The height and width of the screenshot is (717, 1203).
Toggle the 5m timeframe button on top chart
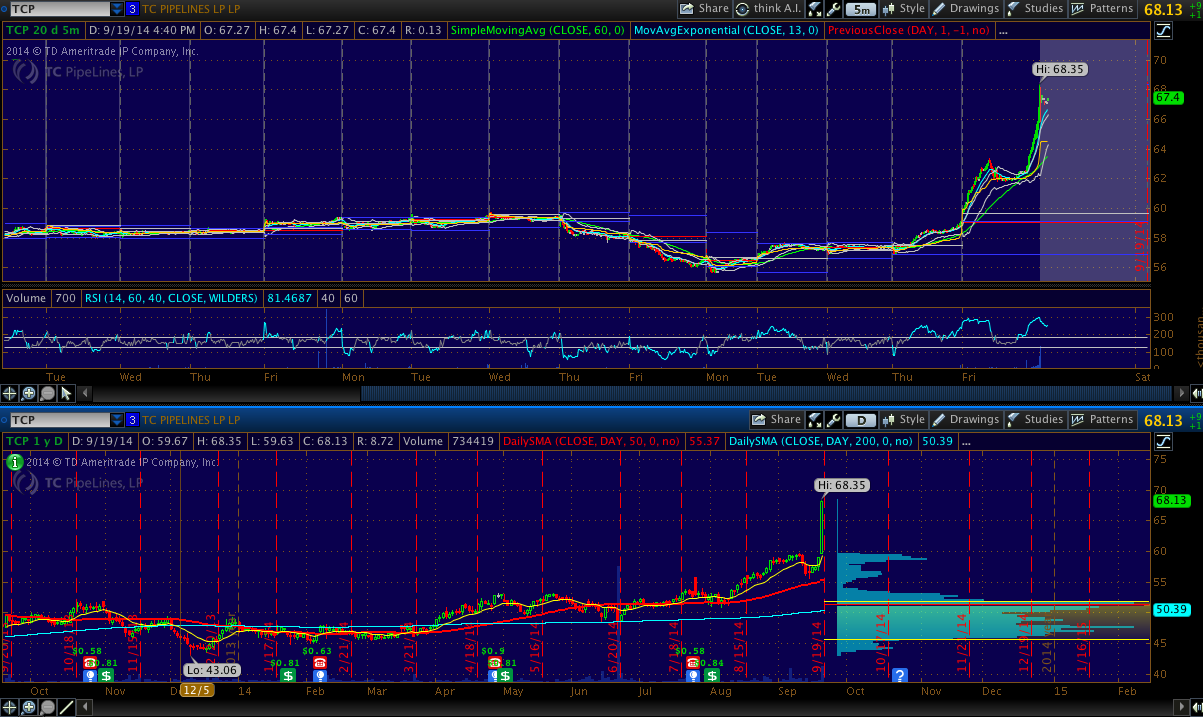[860, 9]
